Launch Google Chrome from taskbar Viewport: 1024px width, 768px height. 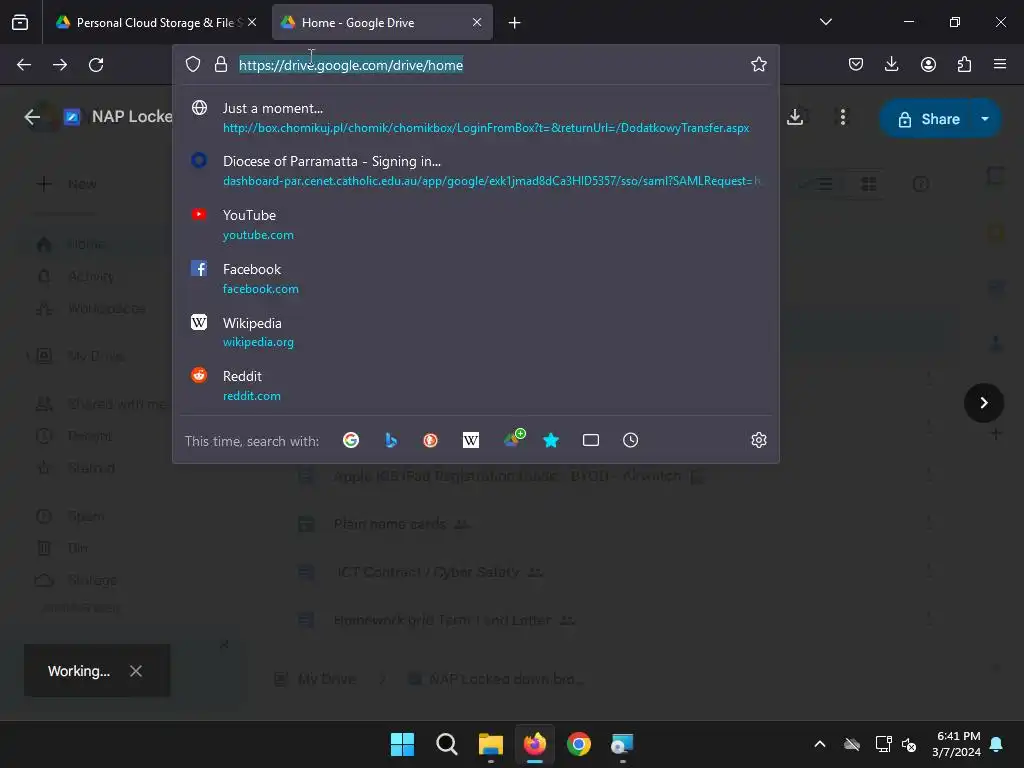click(x=579, y=744)
